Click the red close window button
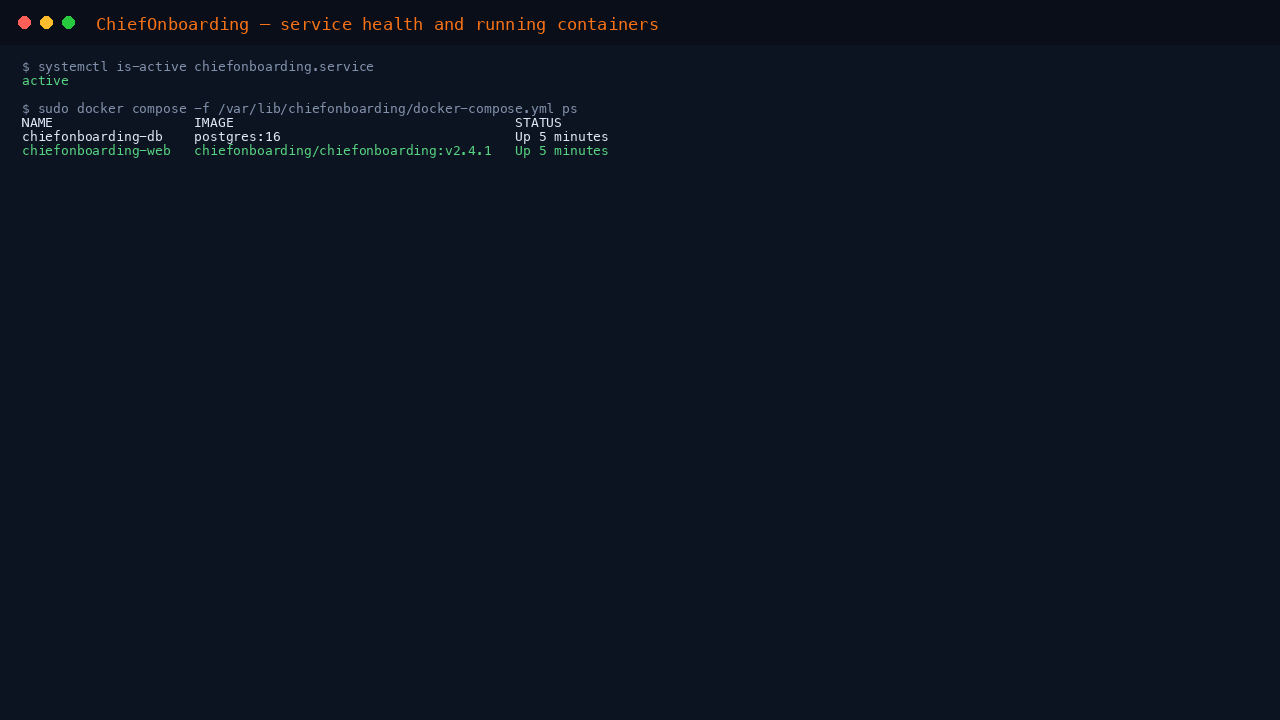Screen dimensions: 1280x720 pyautogui.click(x=24, y=23)
